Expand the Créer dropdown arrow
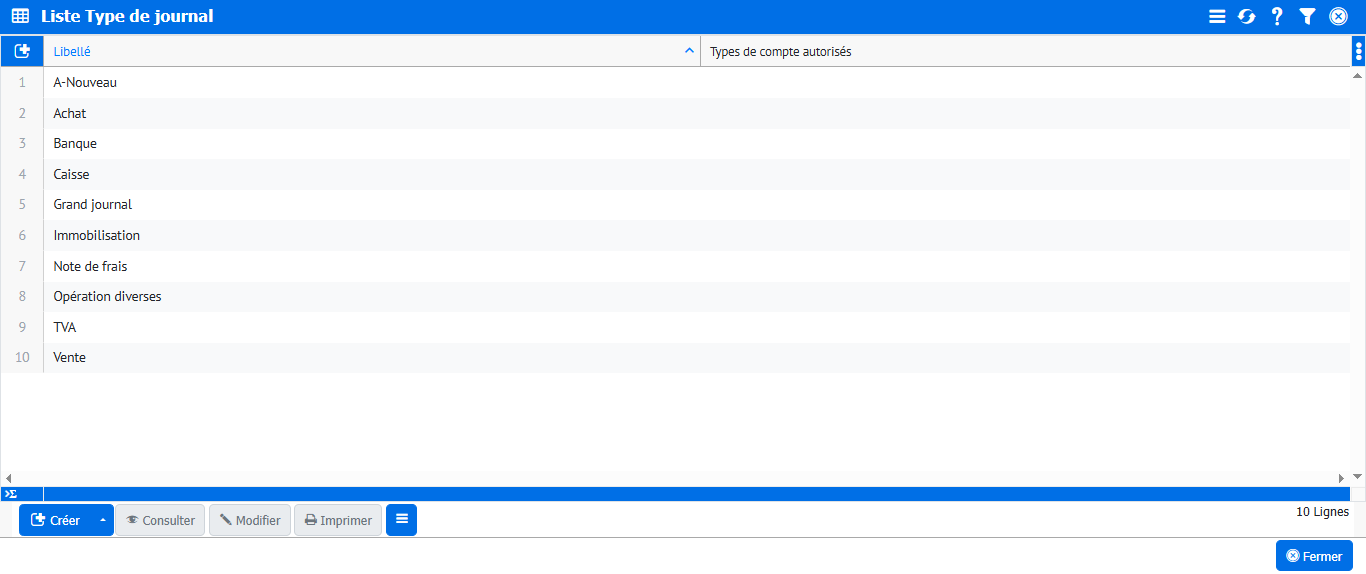 point(102,520)
